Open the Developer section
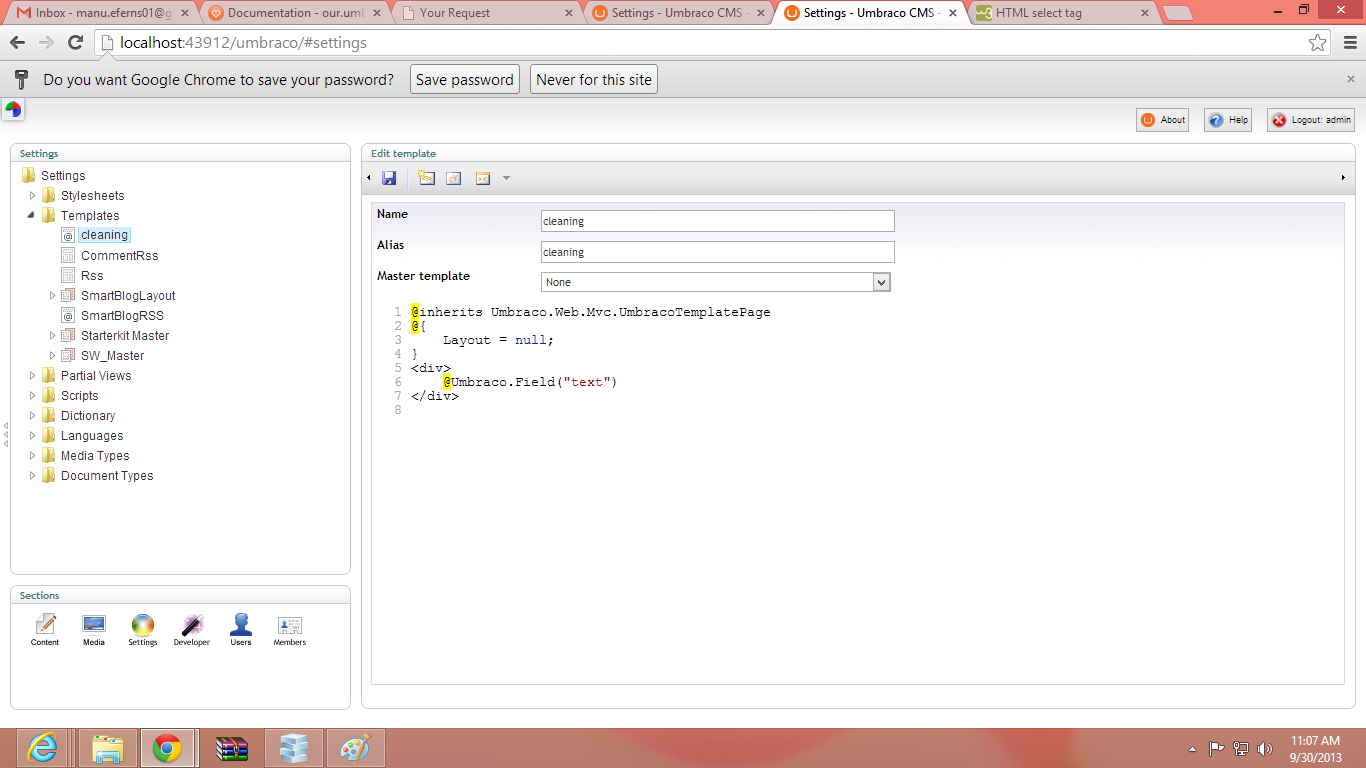Image resolution: width=1366 pixels, height=768 pixels. 191,631
